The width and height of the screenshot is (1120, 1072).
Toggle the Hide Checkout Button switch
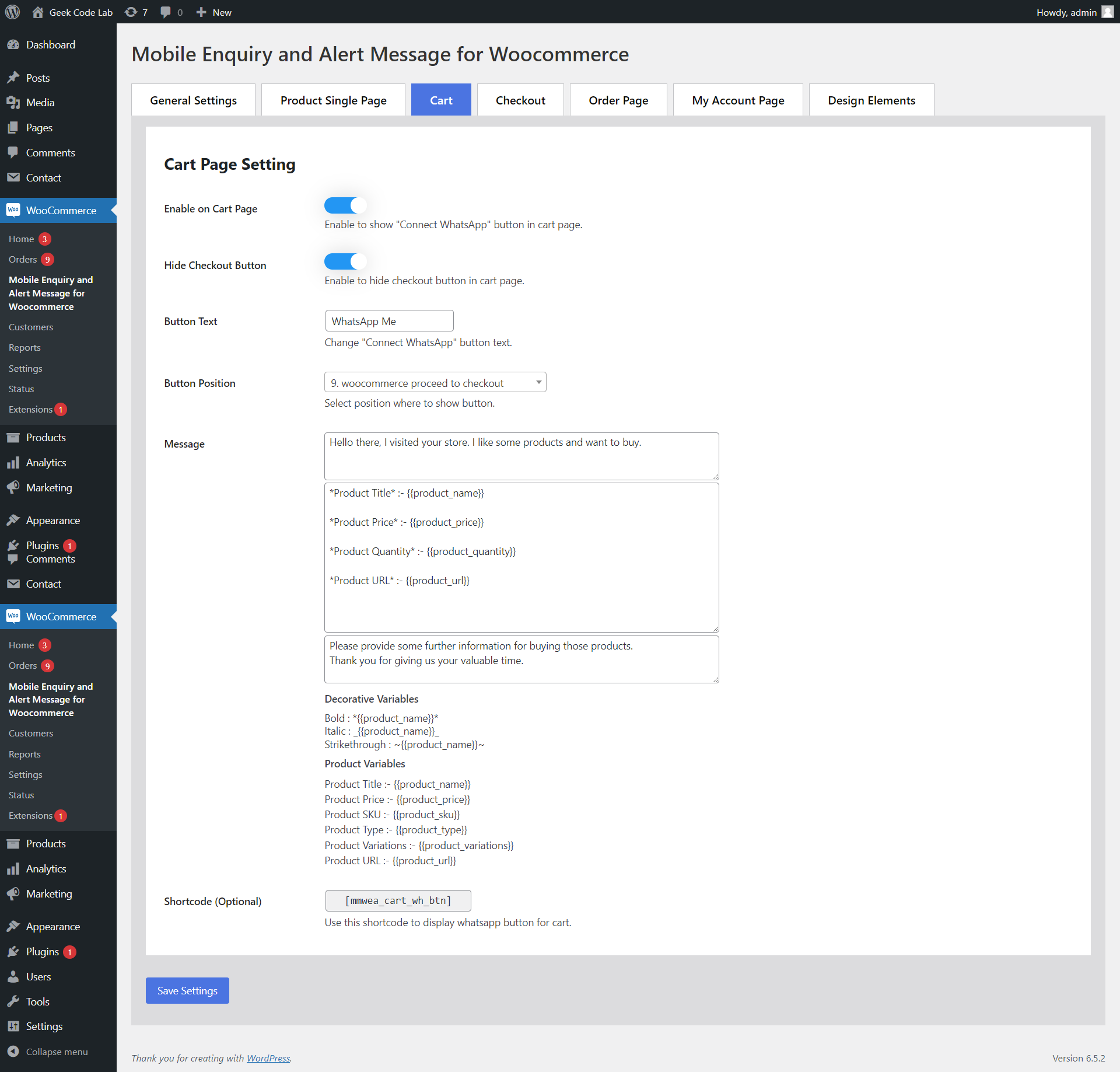(x=345, y=261)
